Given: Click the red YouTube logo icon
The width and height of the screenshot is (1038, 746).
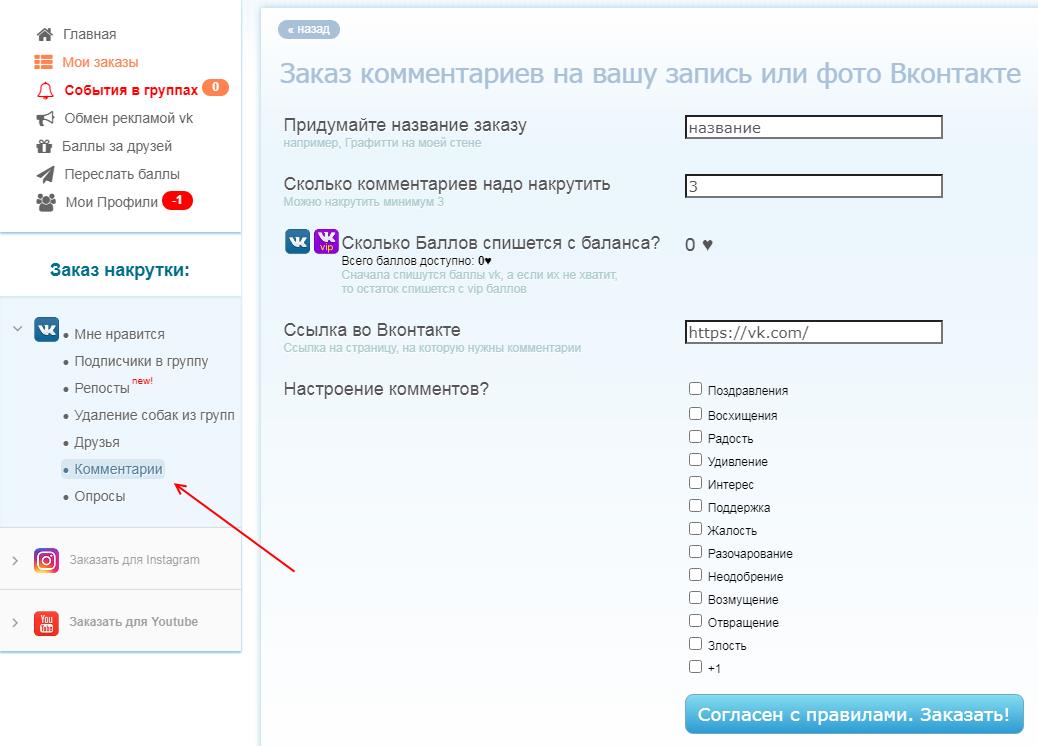Looking at the screenshot, I should click(46, 623).
